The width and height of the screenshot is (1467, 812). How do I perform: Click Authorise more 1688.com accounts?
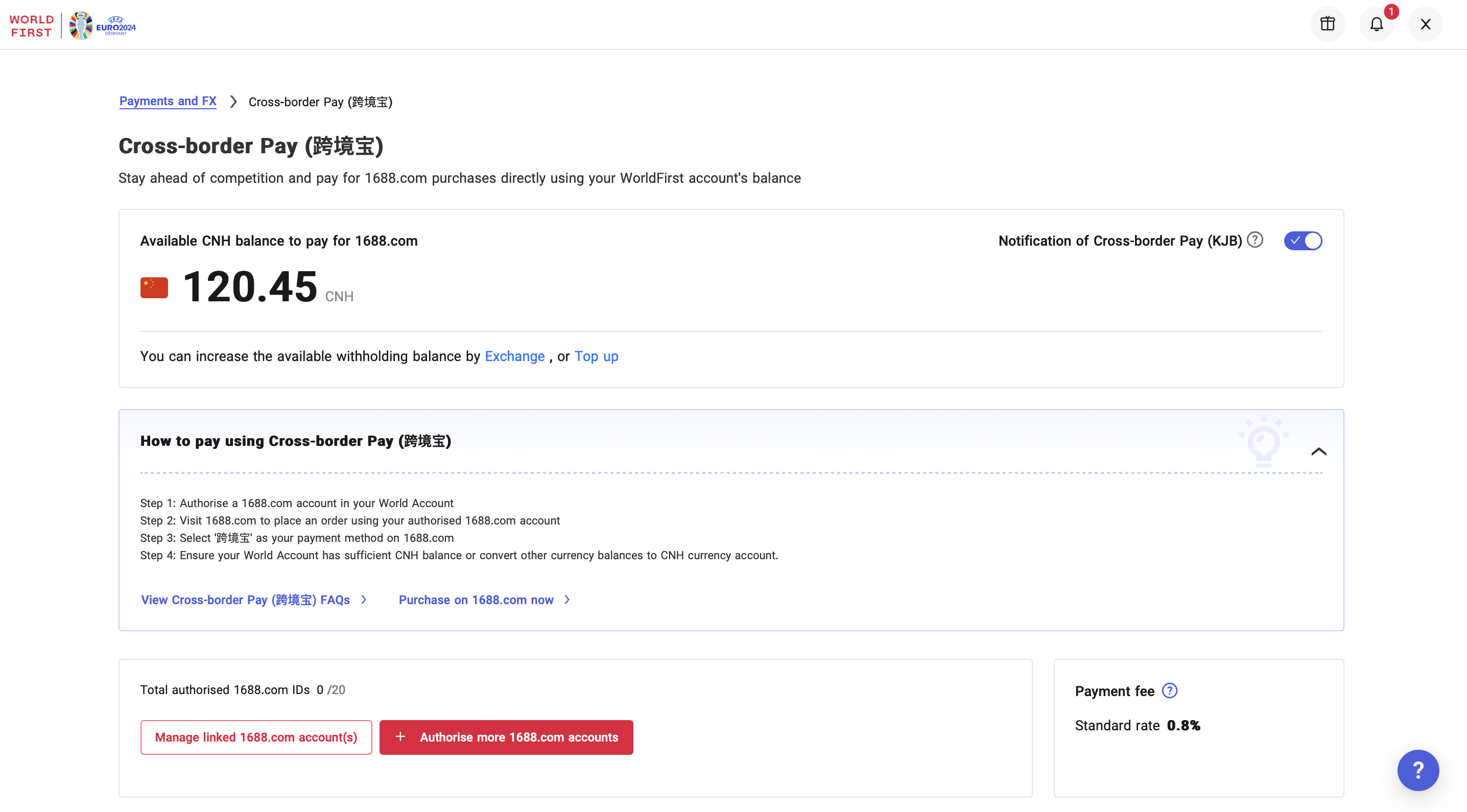[x=506, y=737]
